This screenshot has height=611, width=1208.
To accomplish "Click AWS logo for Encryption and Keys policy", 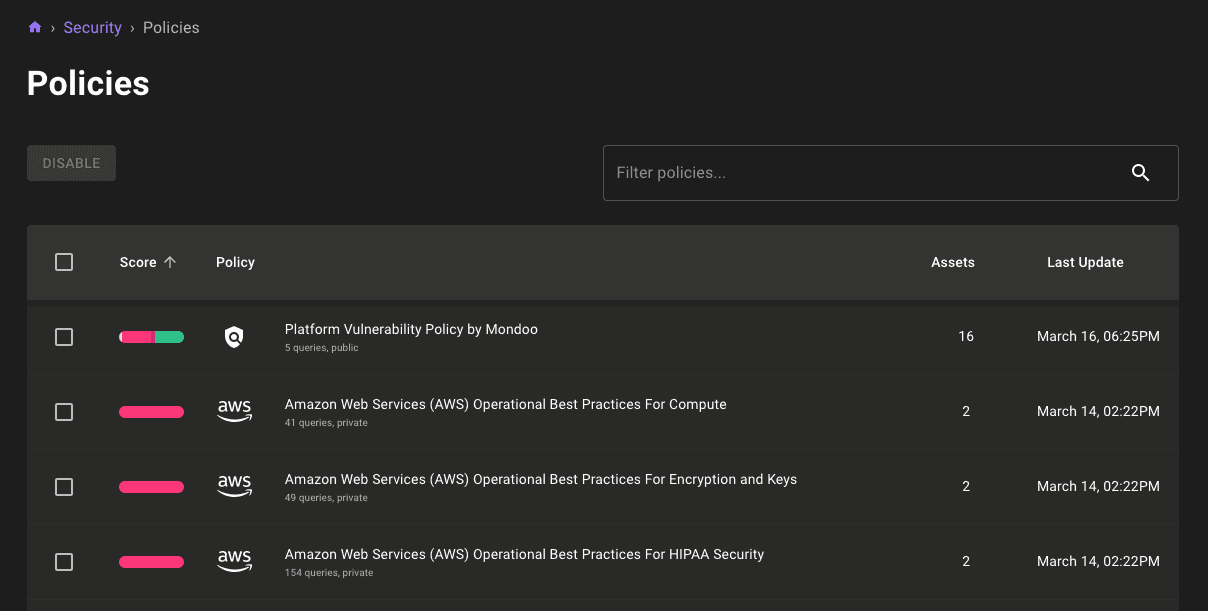I will point(234,487).
